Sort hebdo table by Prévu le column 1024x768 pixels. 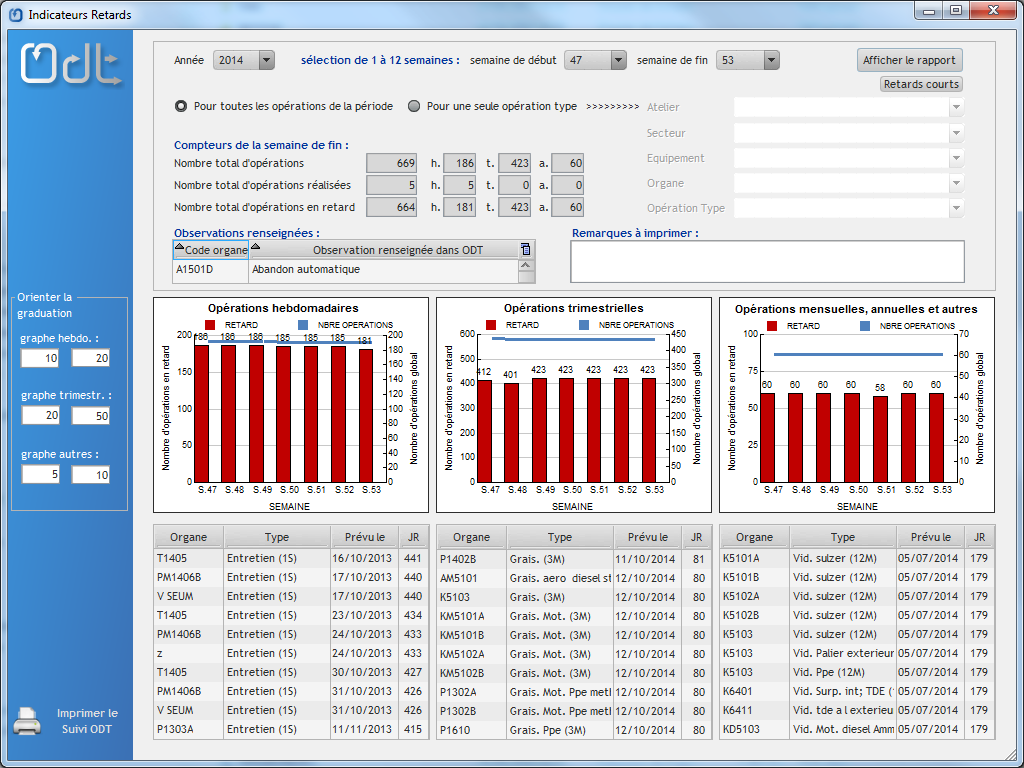[x=364, y=537]
